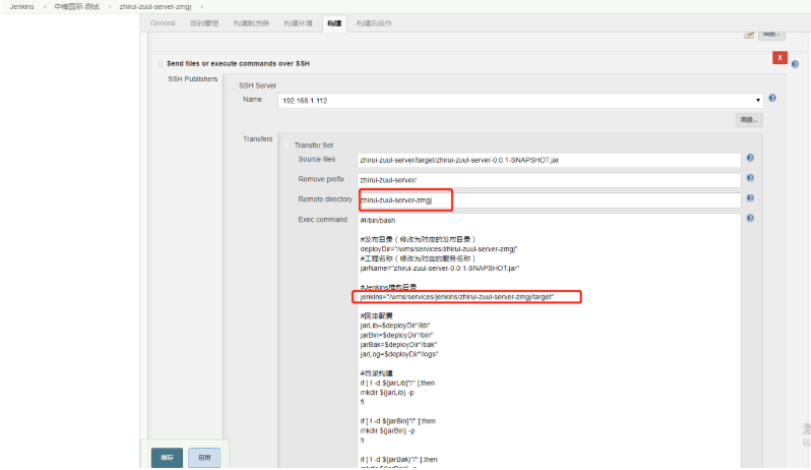
Task: Switch to the 构建后操作 tab
Action: click(374, 23)
